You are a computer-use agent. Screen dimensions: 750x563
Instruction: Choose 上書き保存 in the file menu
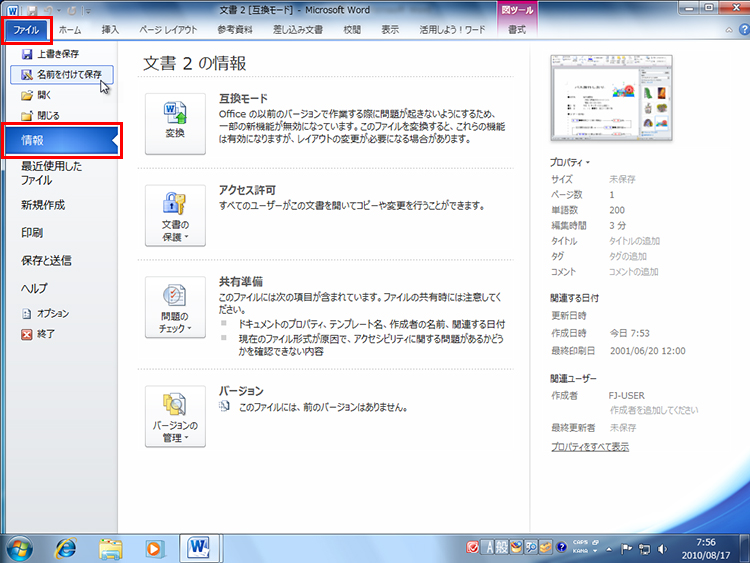click(x=50, y=54)
